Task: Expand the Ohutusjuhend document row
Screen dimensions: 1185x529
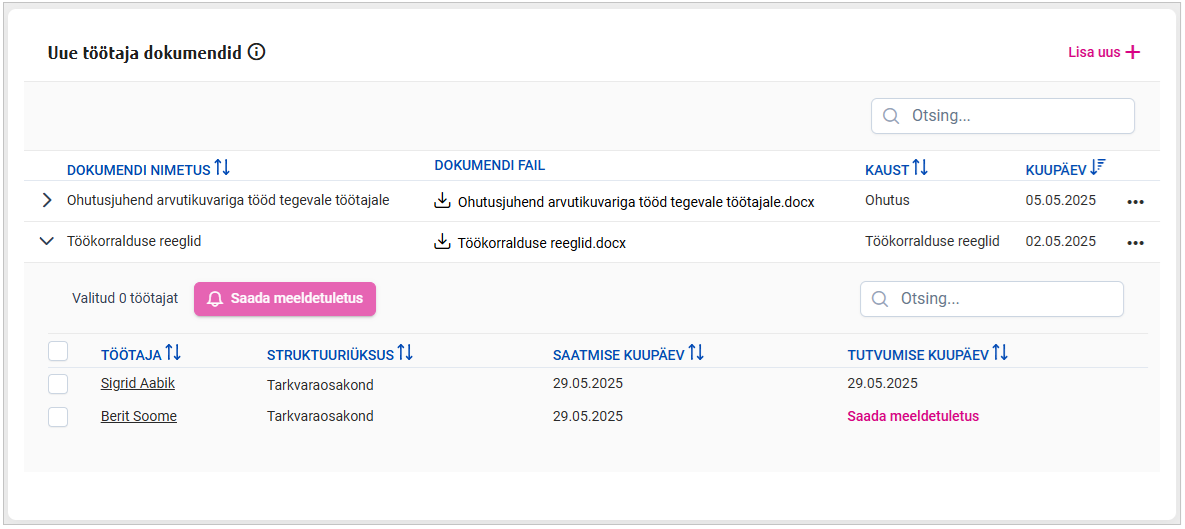Action: [x=46, y=201]
